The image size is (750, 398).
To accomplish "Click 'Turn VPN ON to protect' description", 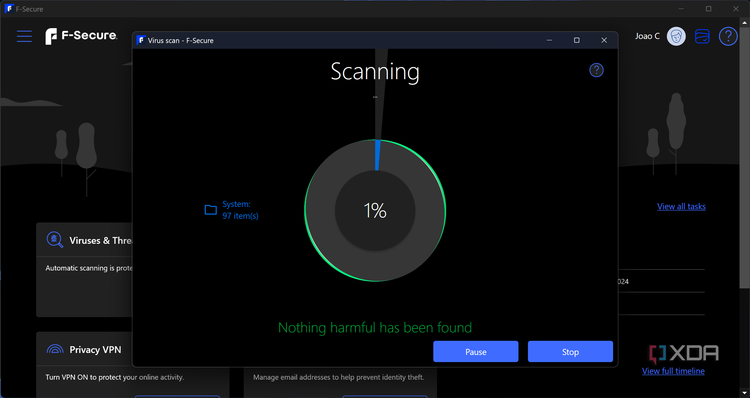I will click(x=114, y=377).
